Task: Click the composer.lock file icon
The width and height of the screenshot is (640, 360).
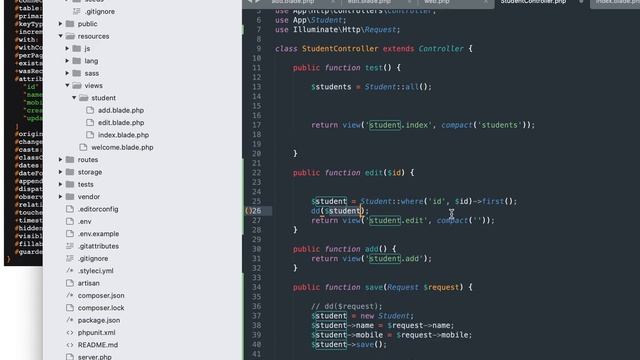Action: tap(70, 308)
